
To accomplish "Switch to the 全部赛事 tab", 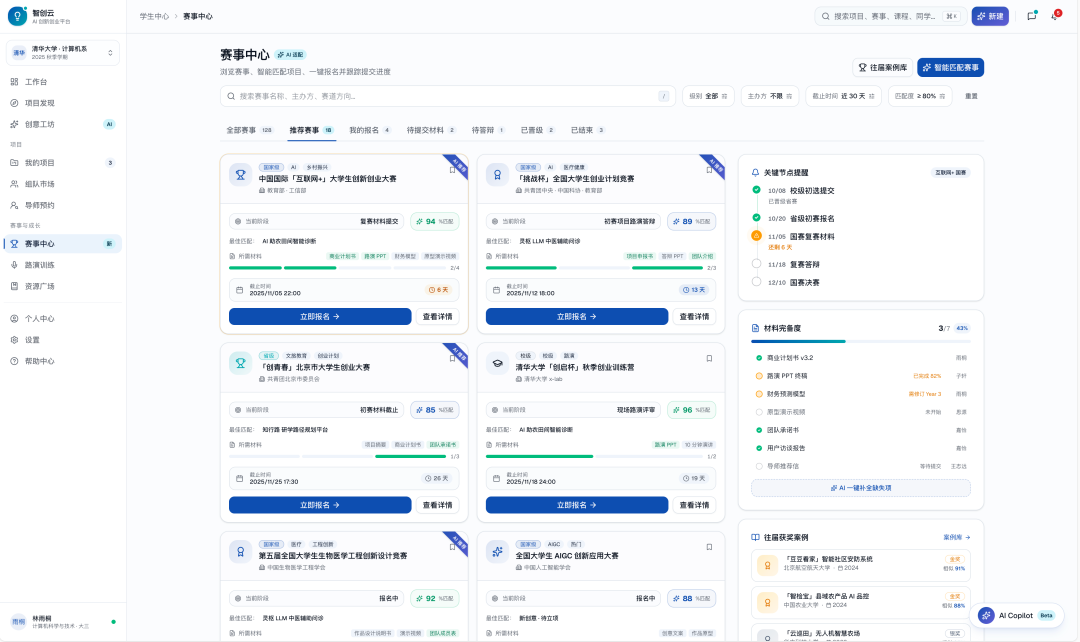I will click(x=249, y=130).
